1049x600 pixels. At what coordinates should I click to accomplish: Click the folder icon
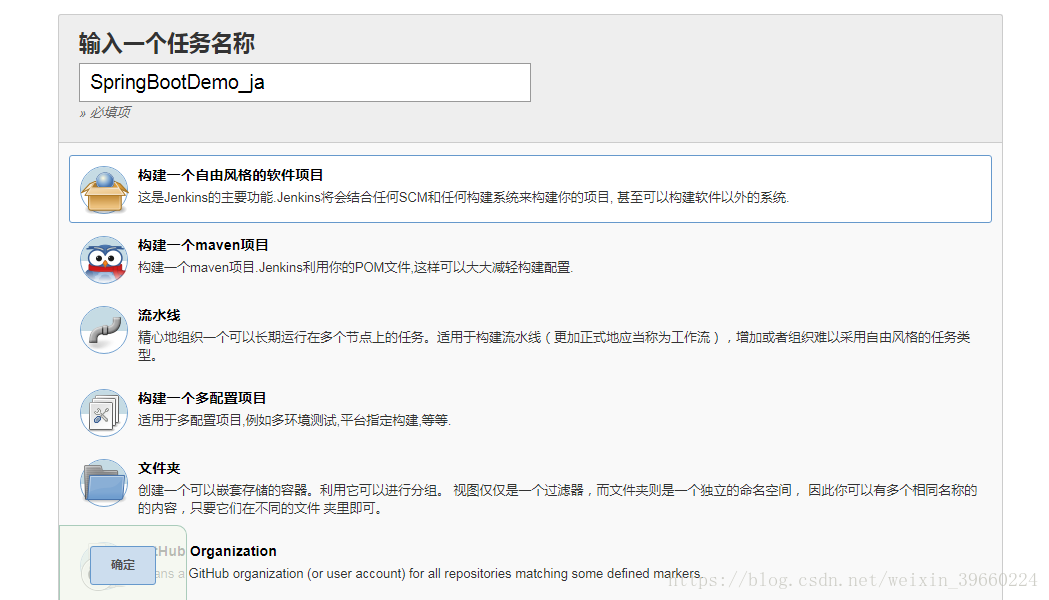coord(104,483)
